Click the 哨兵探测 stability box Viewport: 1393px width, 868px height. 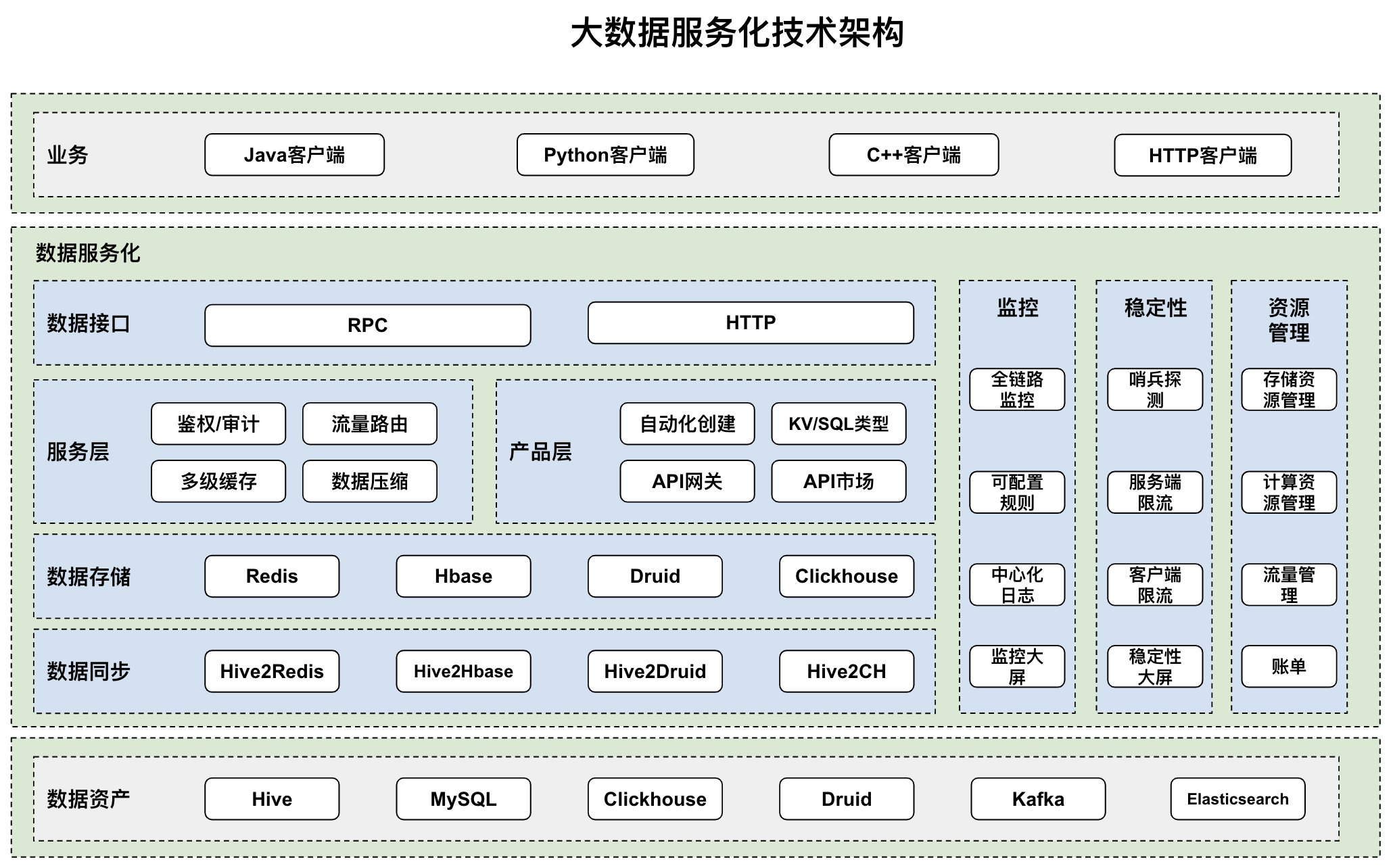pos(1155,389)
